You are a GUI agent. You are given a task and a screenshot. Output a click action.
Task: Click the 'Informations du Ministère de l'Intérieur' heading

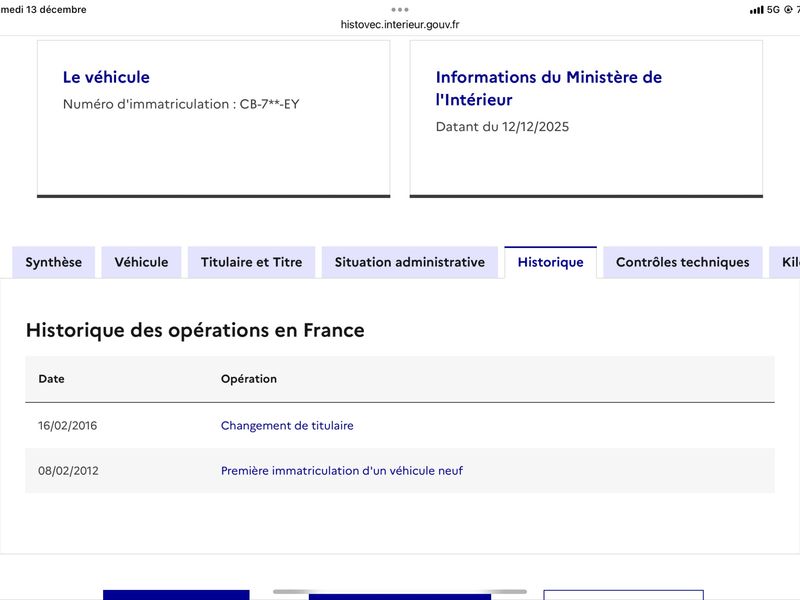549,88
